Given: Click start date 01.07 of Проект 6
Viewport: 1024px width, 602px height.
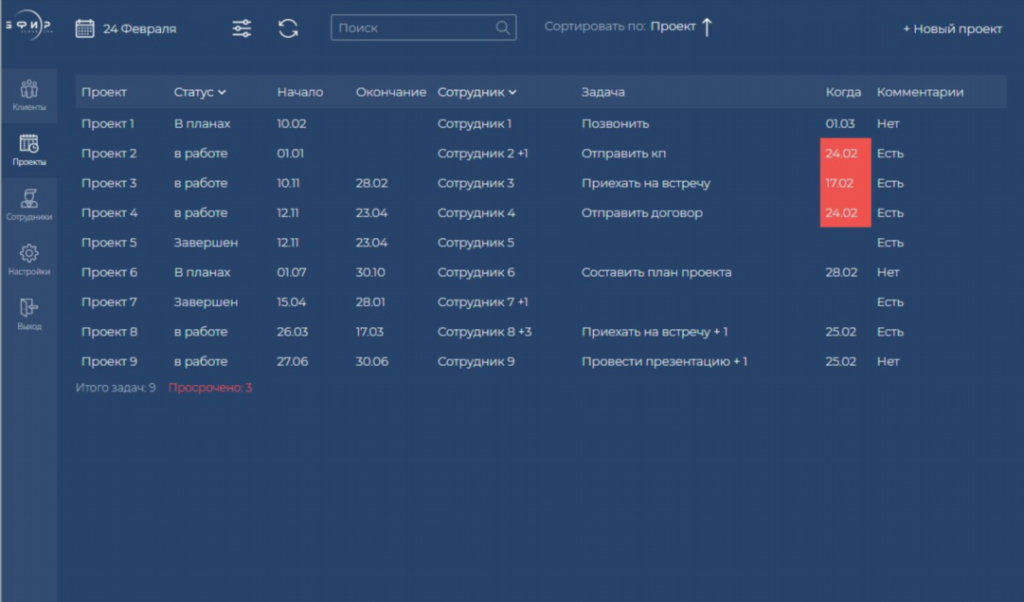Looking at the screenshot, I should [291, 272].
